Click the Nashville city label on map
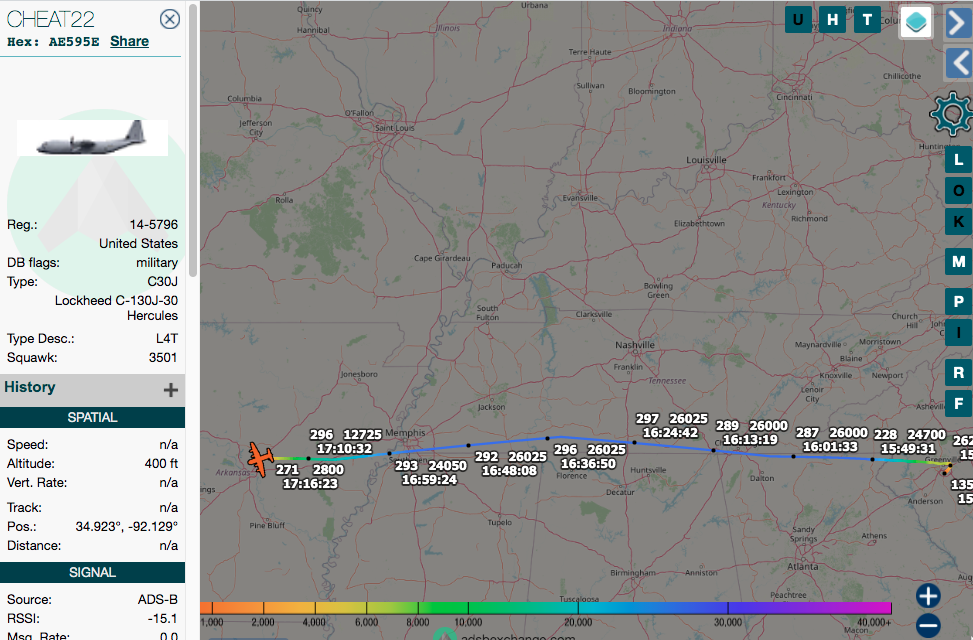The height and width of the screenshot is (640, 973). coord(635,345)
